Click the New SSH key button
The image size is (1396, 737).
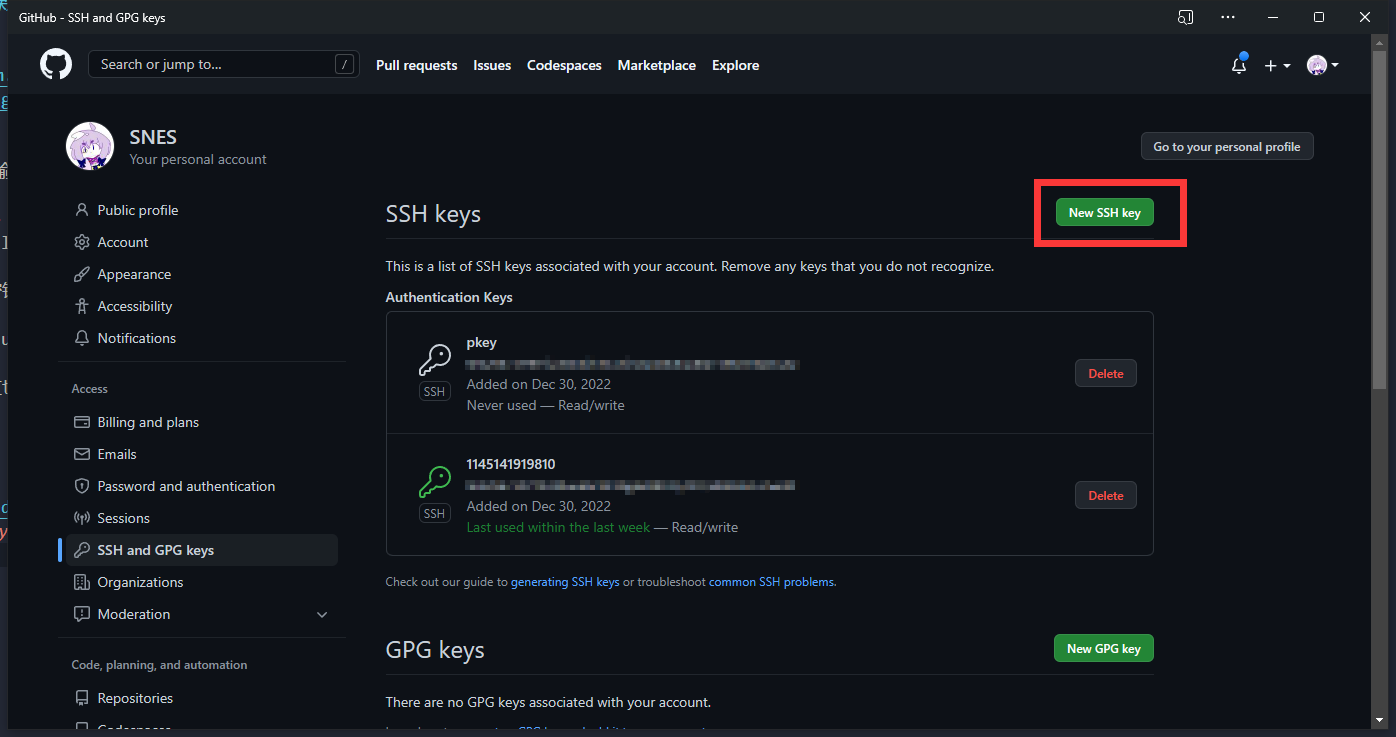[1104, 212]
